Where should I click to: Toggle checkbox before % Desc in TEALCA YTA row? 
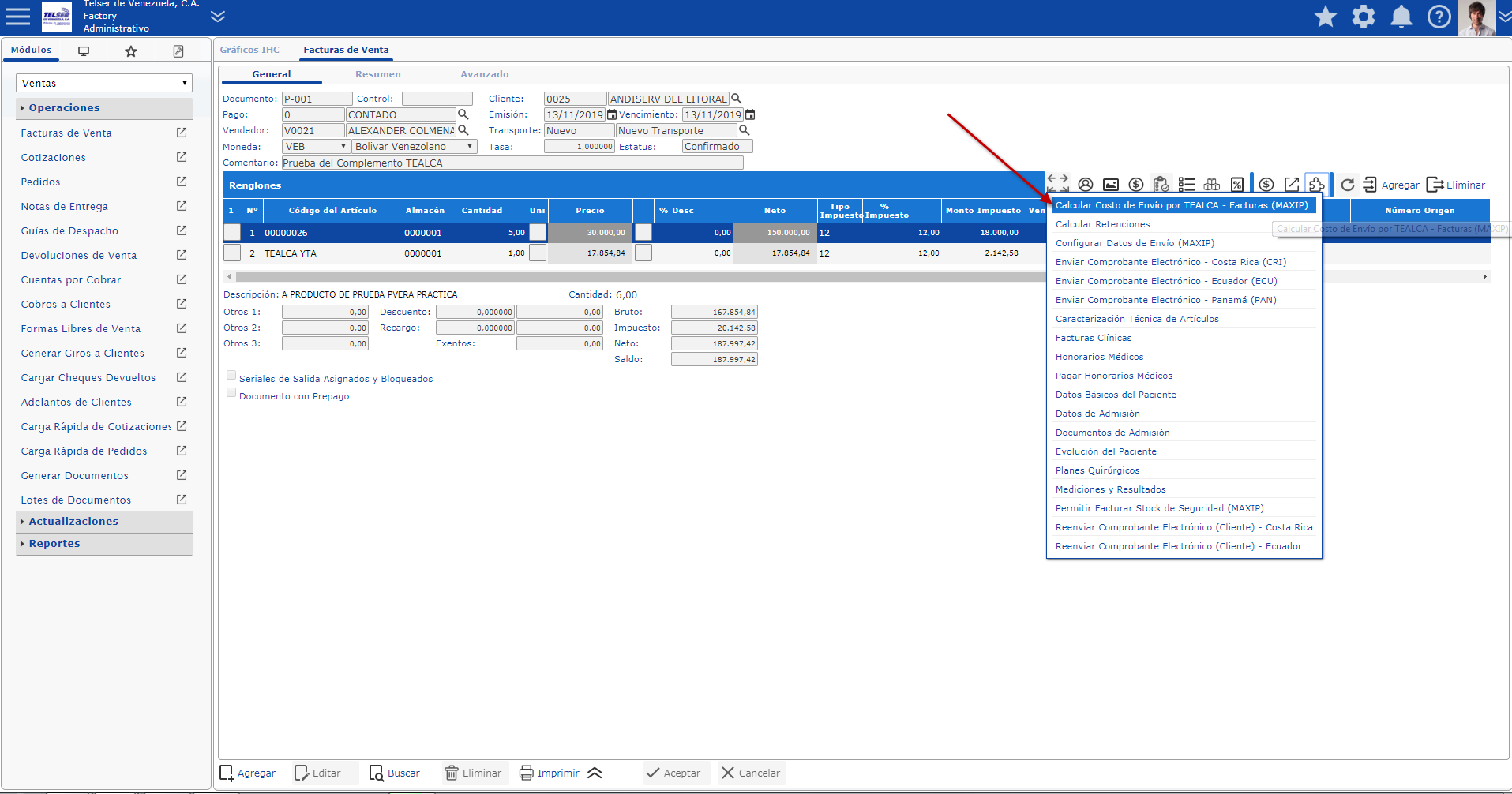pos(643,253)
